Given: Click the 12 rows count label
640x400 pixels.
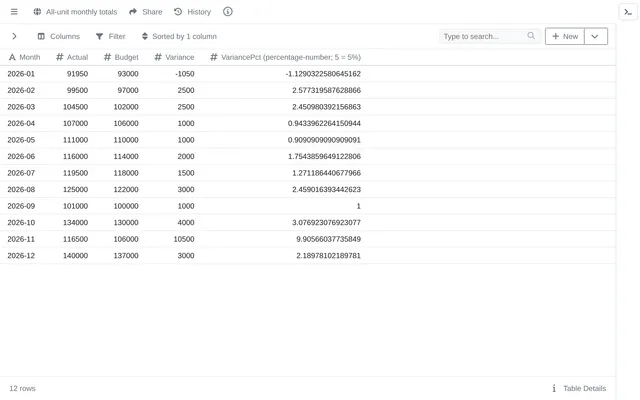Looking at the screenshot, I should tap(22, 388).
